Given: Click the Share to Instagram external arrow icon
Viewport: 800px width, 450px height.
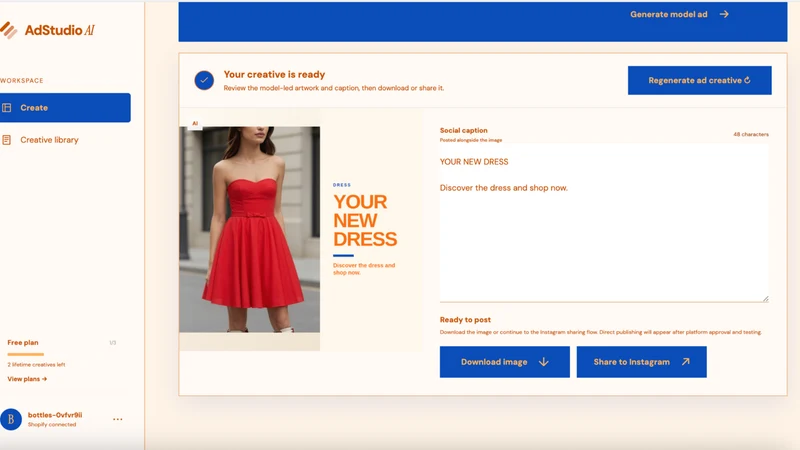Looking at the screenshot, I should click(686, 362).
